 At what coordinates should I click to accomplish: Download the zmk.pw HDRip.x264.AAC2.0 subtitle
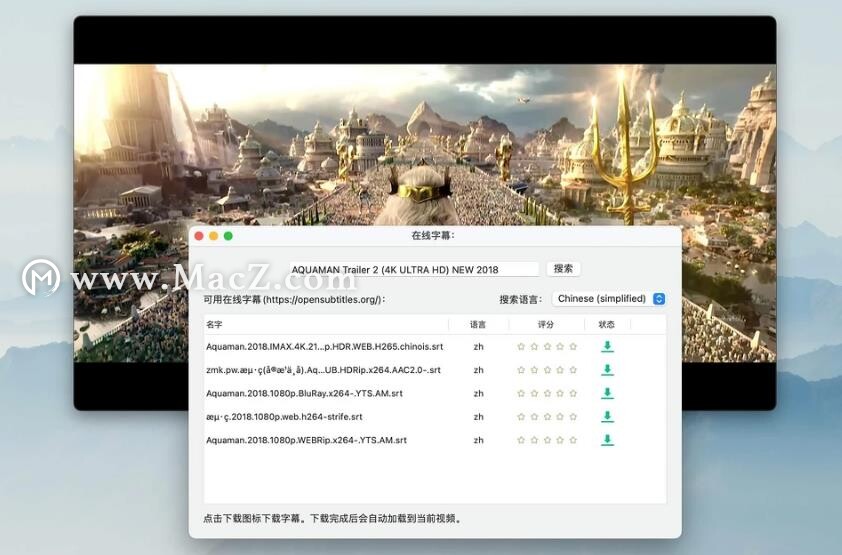click(607, 369)
